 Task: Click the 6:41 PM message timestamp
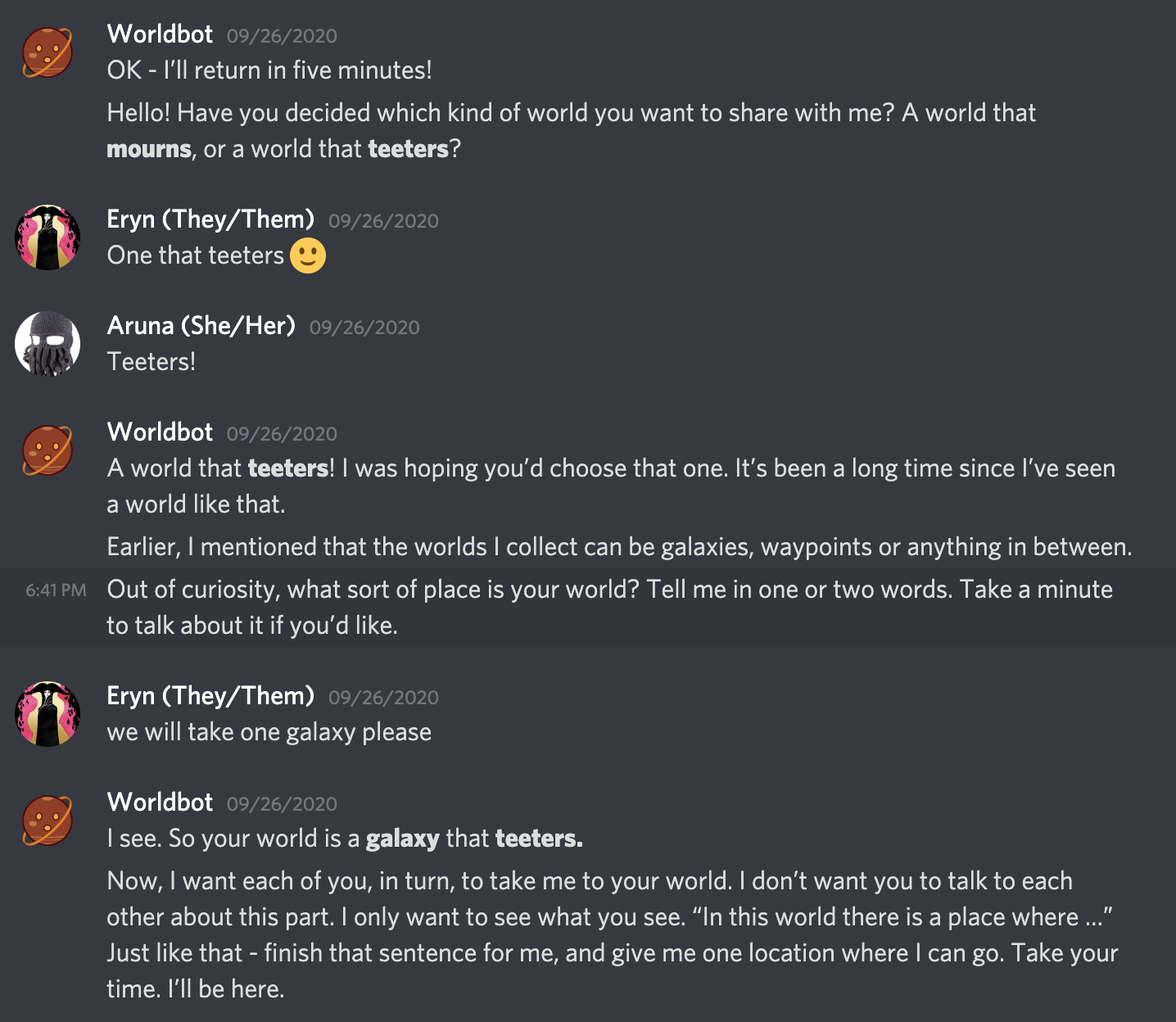56,590
